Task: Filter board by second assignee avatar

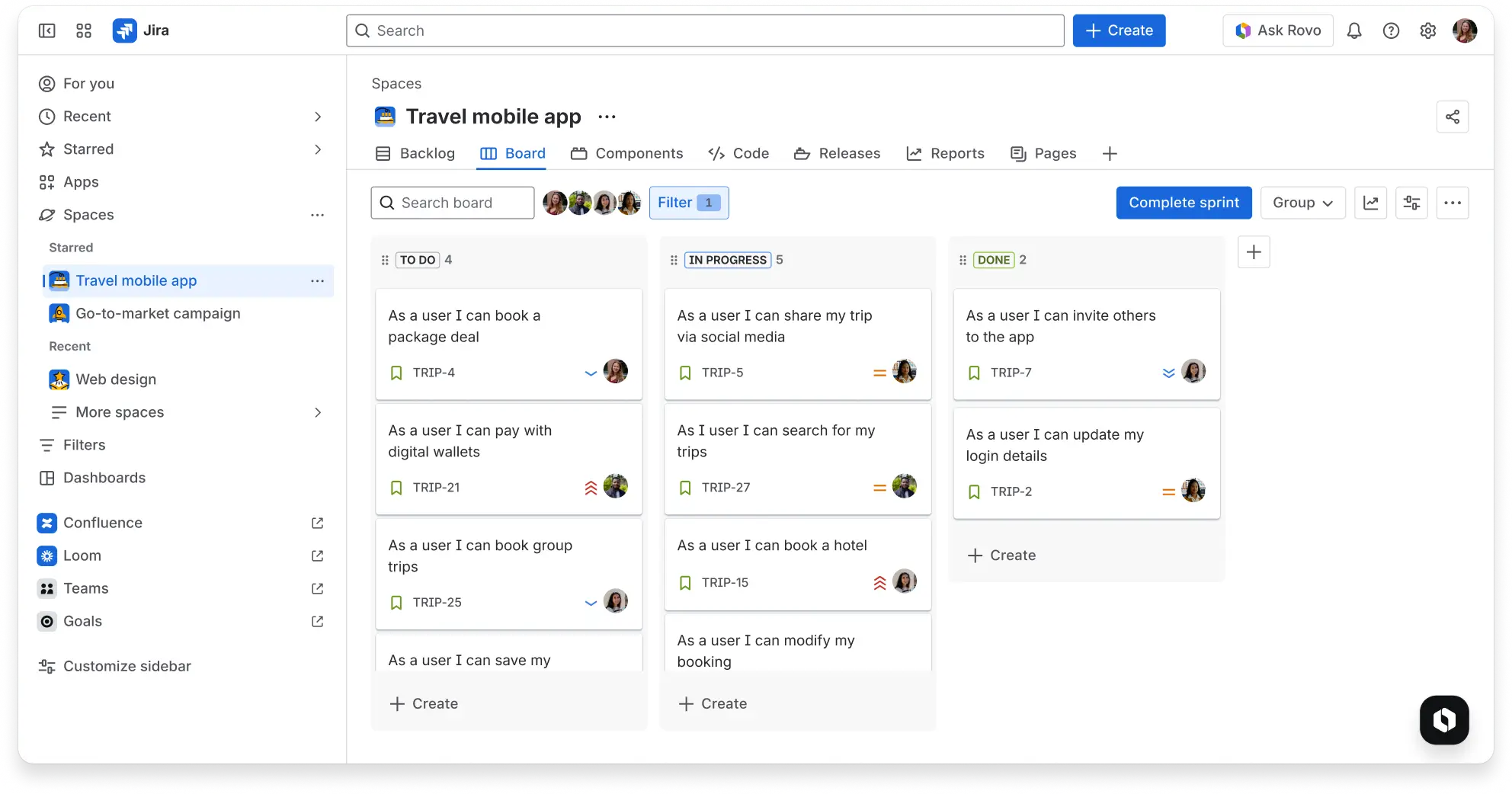Action: 580,203
